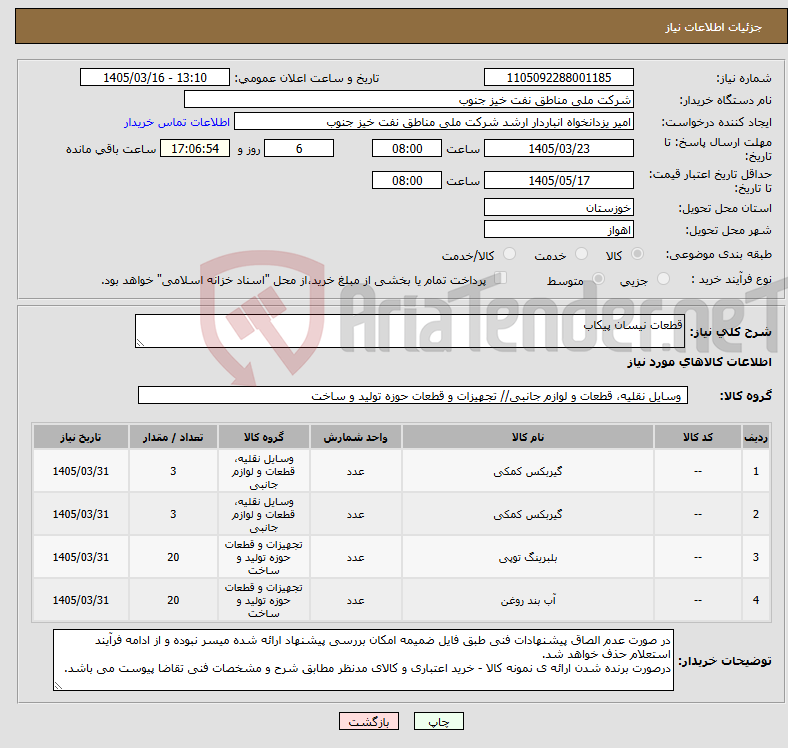Click the buyer name field شرکت ملی مناطق نفت خیز جنوب
The width and height of the screenshot is (788, 748).
point(409,100)
